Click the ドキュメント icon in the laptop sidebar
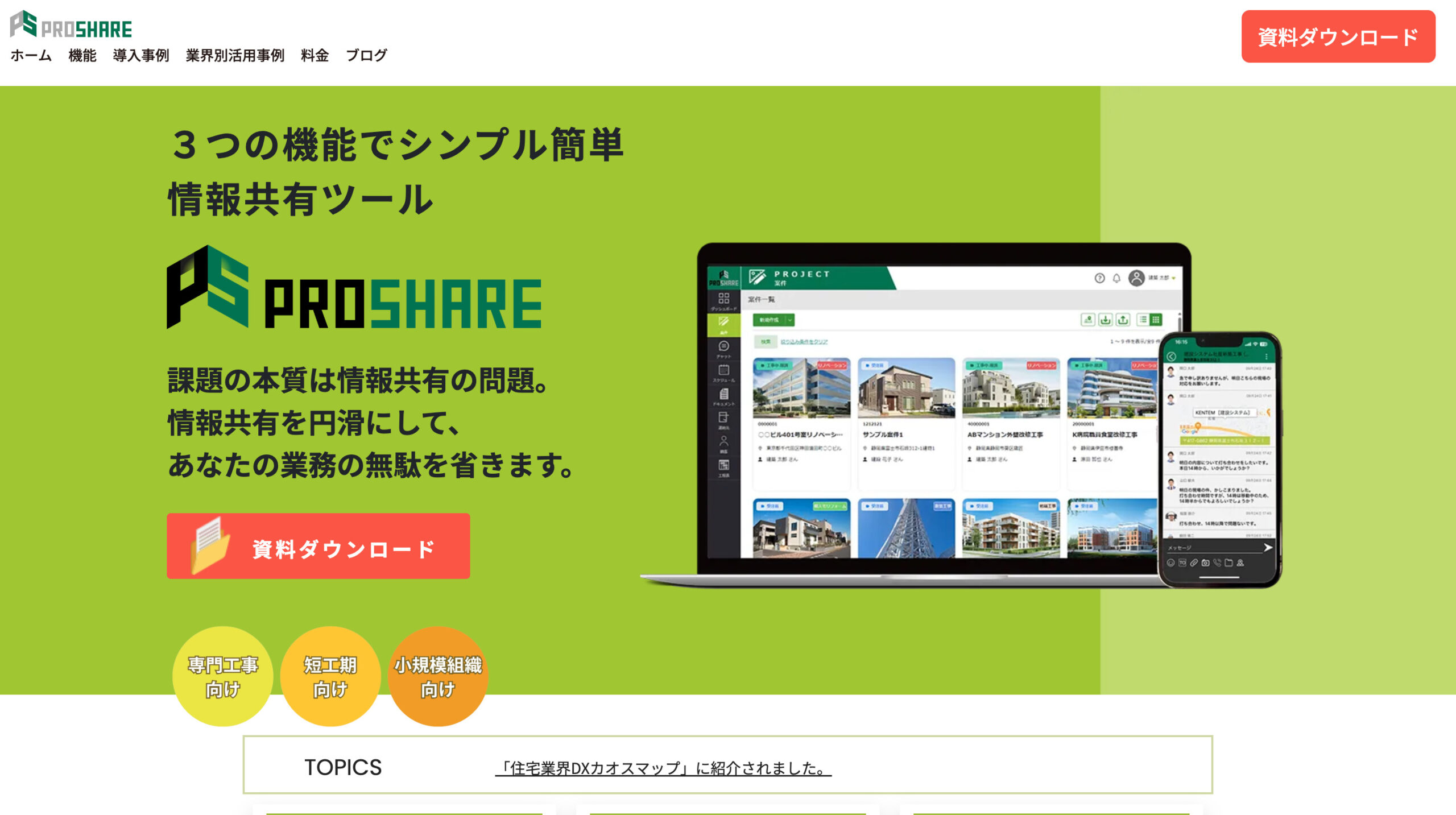Image resolution: width=1456 pixels, height=815 pixels. click(x=723, y=397)
